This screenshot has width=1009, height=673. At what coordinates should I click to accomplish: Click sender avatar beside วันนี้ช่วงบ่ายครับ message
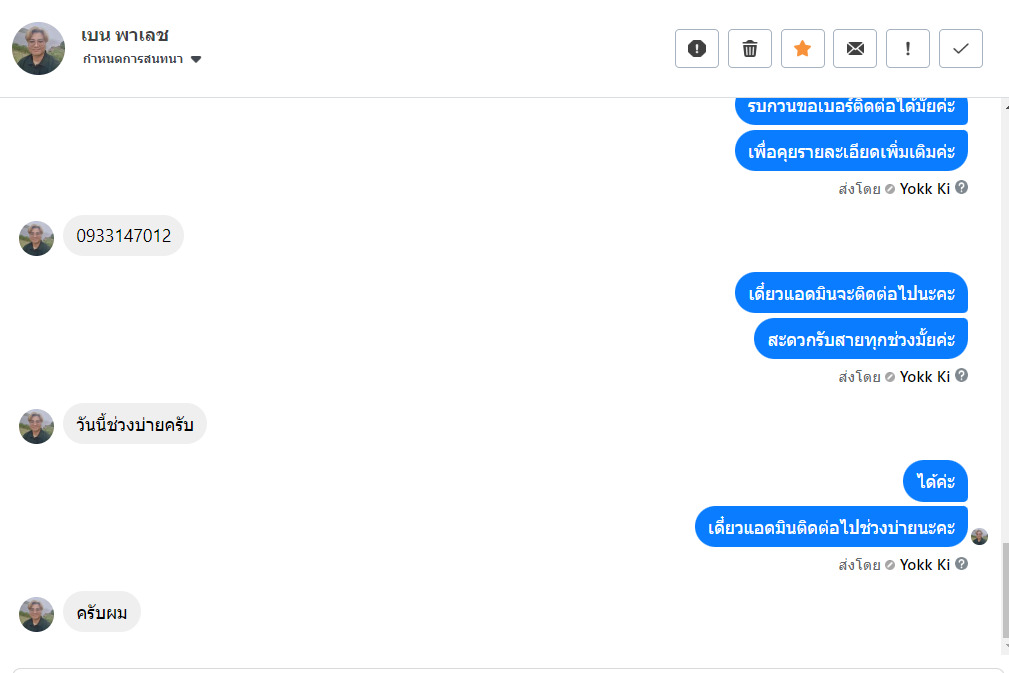point(37,426)
